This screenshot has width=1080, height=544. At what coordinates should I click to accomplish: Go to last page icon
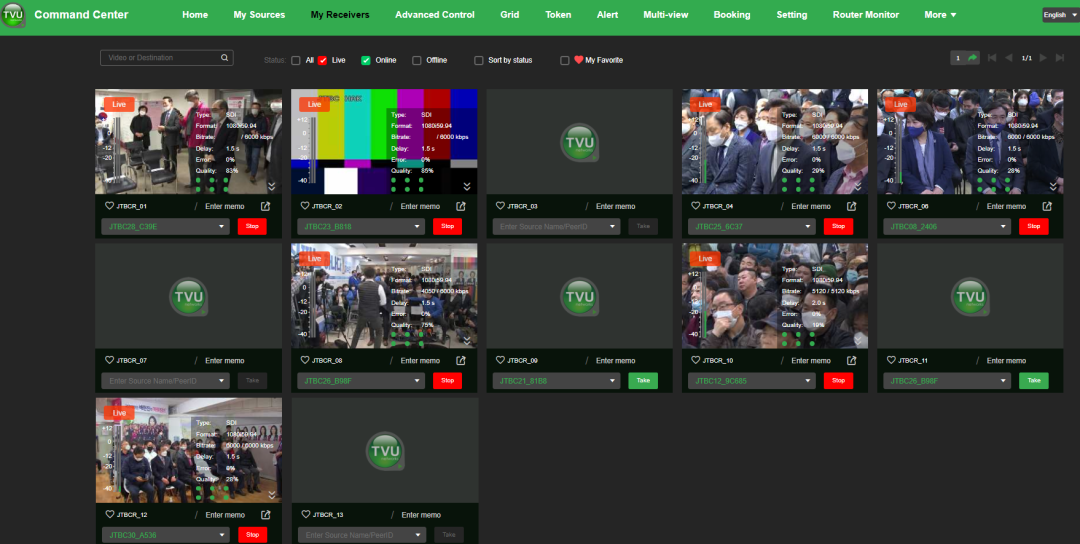pyautogui.click(x=1061, y=58)
